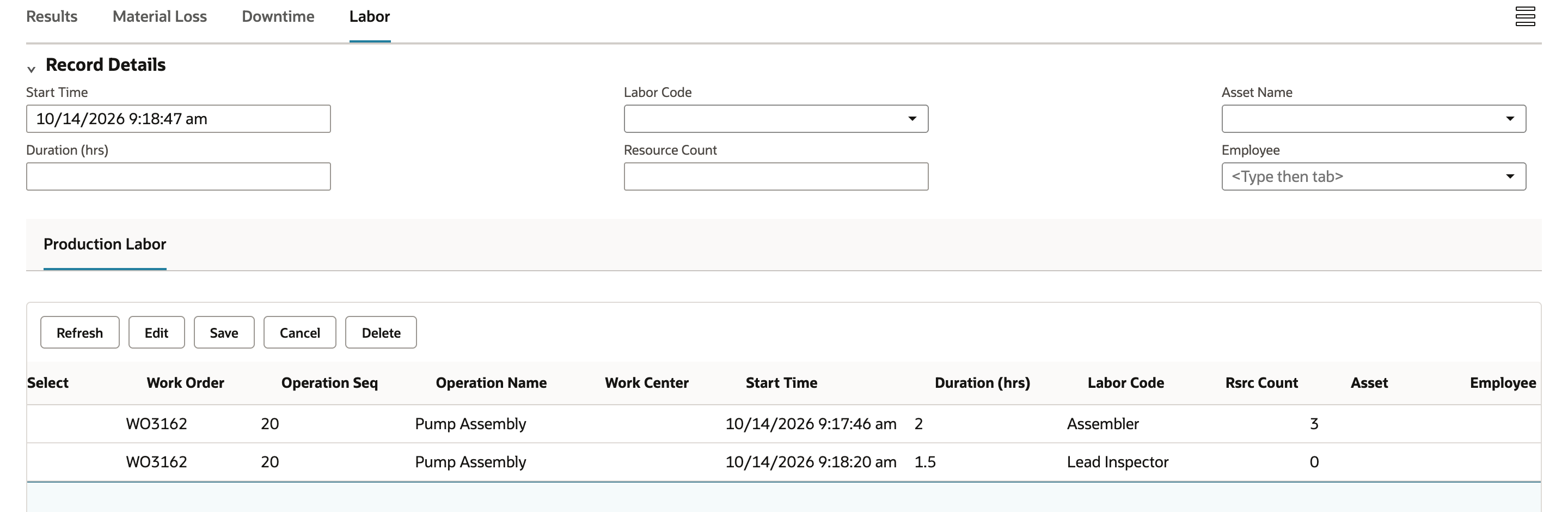Click the Labor Code column header
The image size is (1568, 512).
1125,383
